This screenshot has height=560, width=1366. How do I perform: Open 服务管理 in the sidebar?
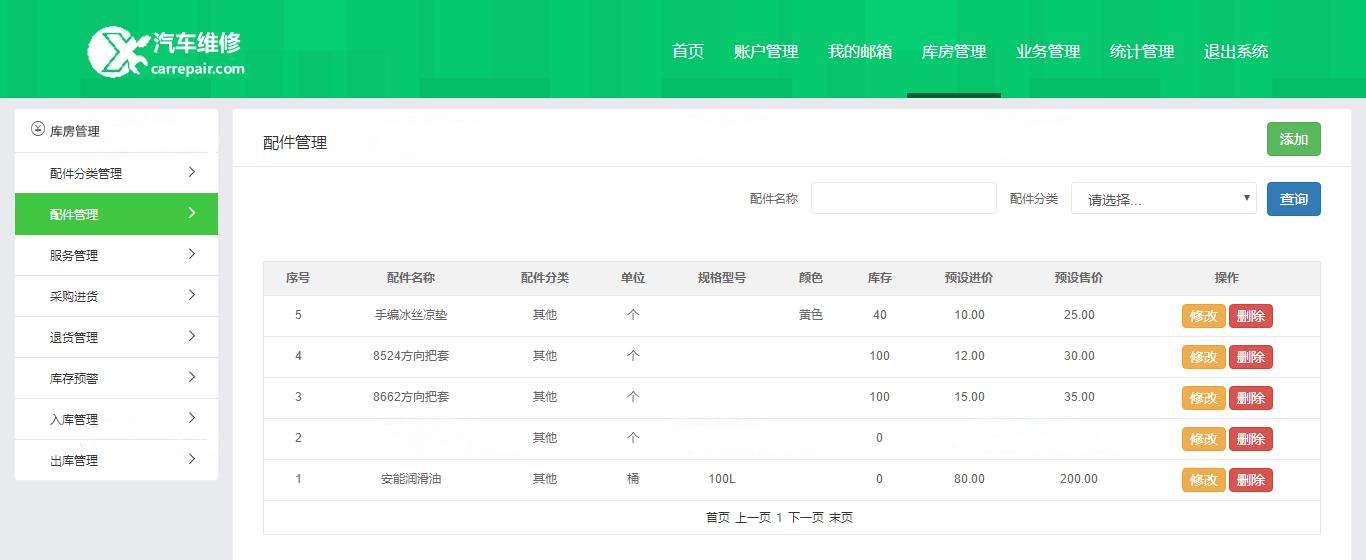pyautogui.click(x=74, y=255)
